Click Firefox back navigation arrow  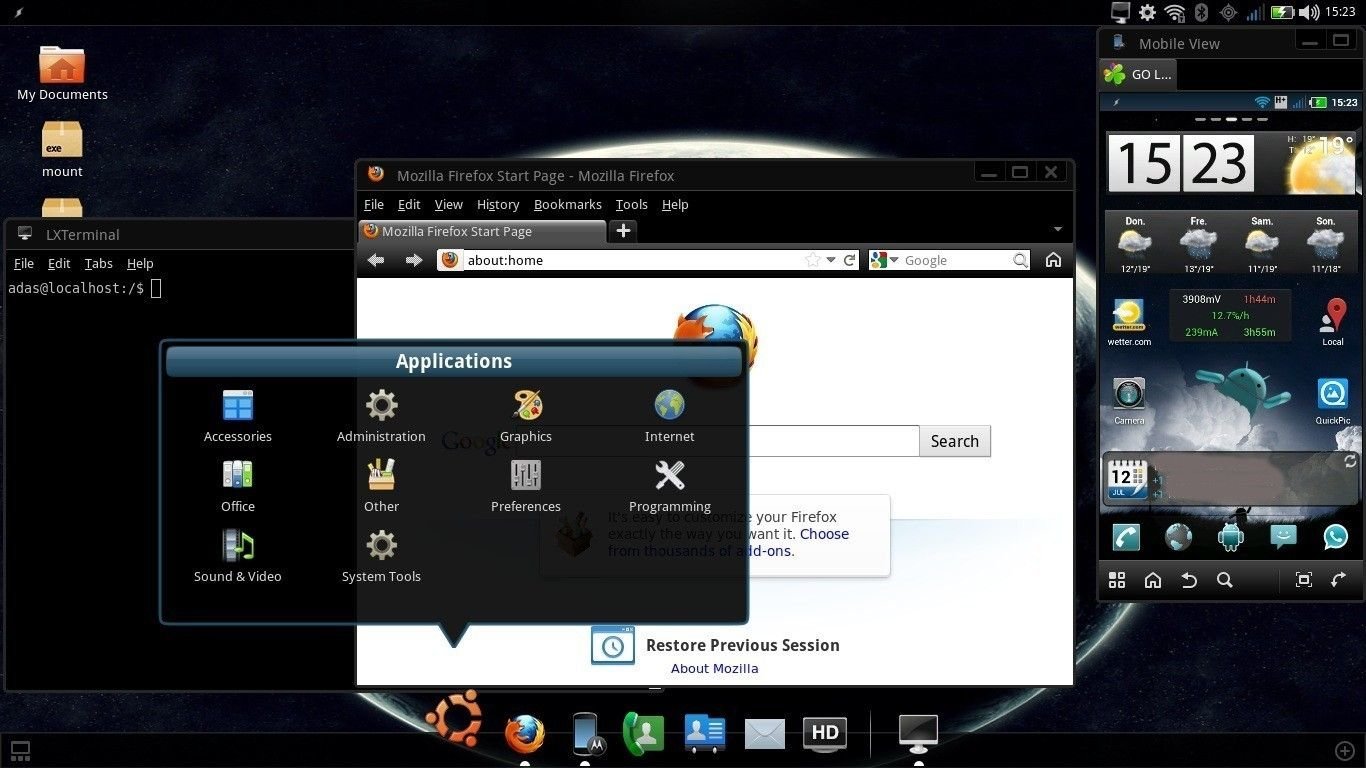point(376,260)
